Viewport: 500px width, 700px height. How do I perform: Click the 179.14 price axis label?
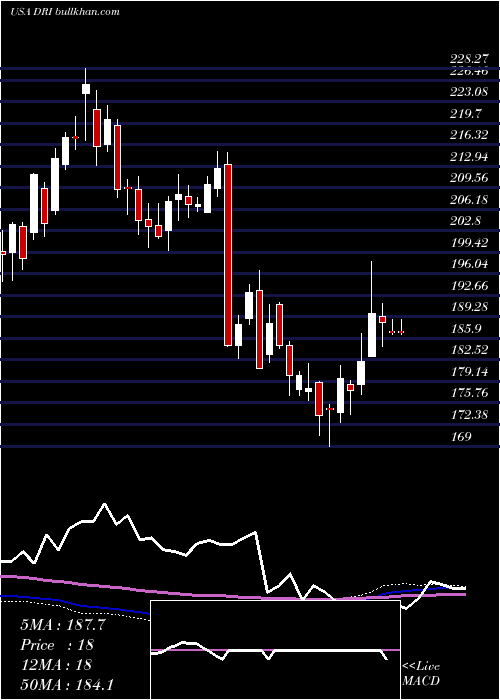tap(469, 371)
